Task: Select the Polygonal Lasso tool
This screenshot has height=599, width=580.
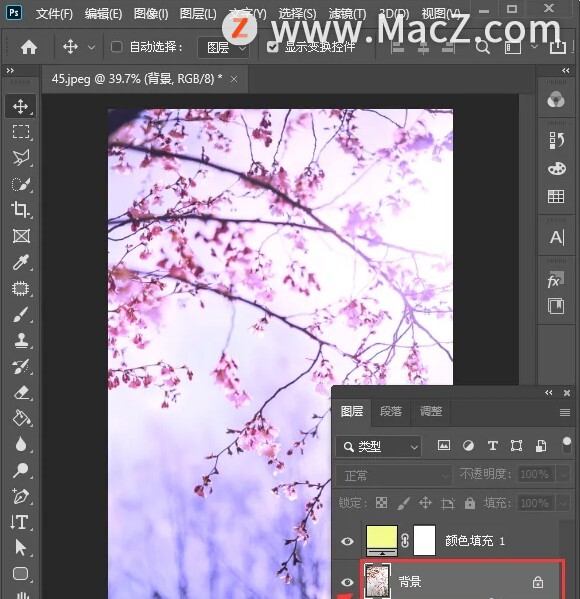Action: pos(20,158)
